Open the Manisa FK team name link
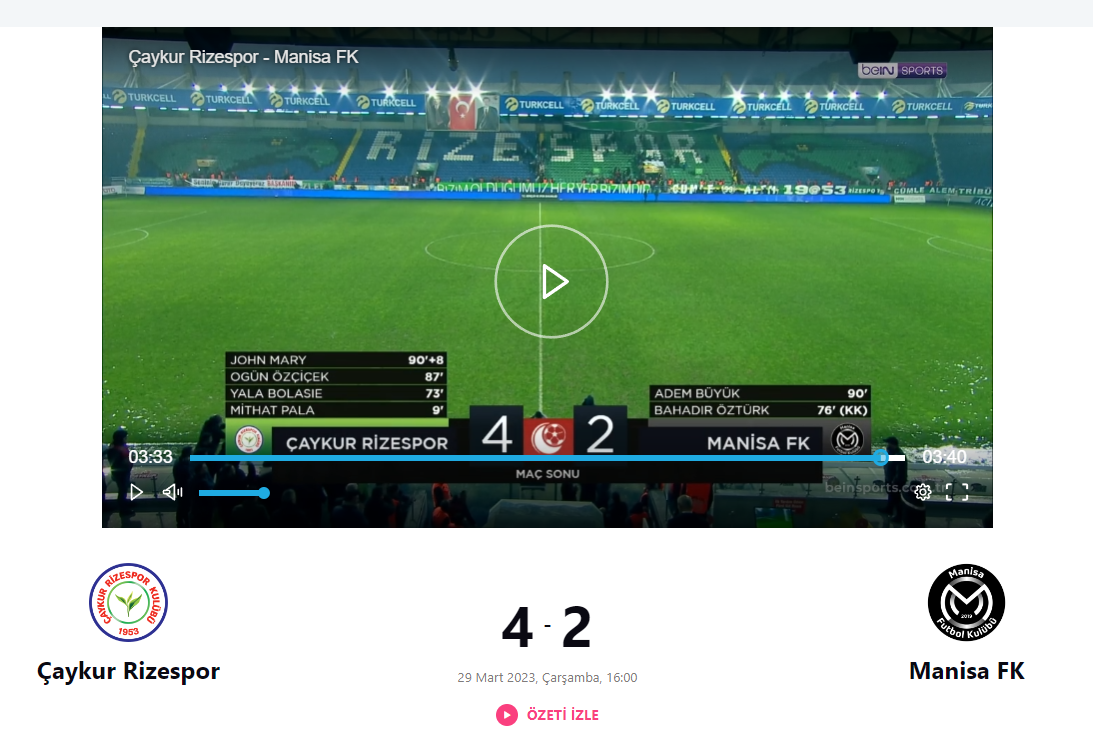The image size is (1093, 735). click(x=967, y=671)
